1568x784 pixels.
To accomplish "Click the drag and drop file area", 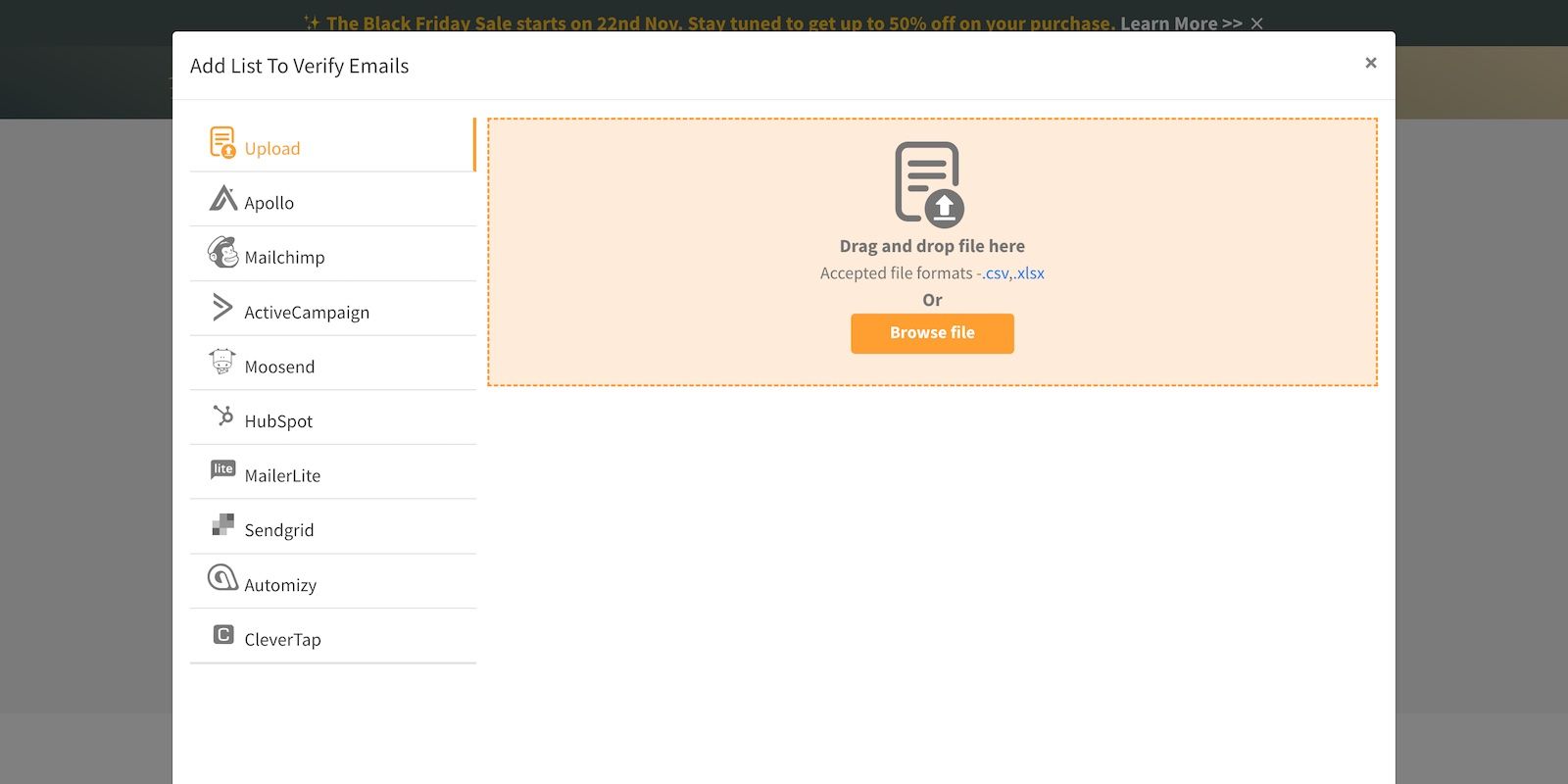I will point(932,252).
